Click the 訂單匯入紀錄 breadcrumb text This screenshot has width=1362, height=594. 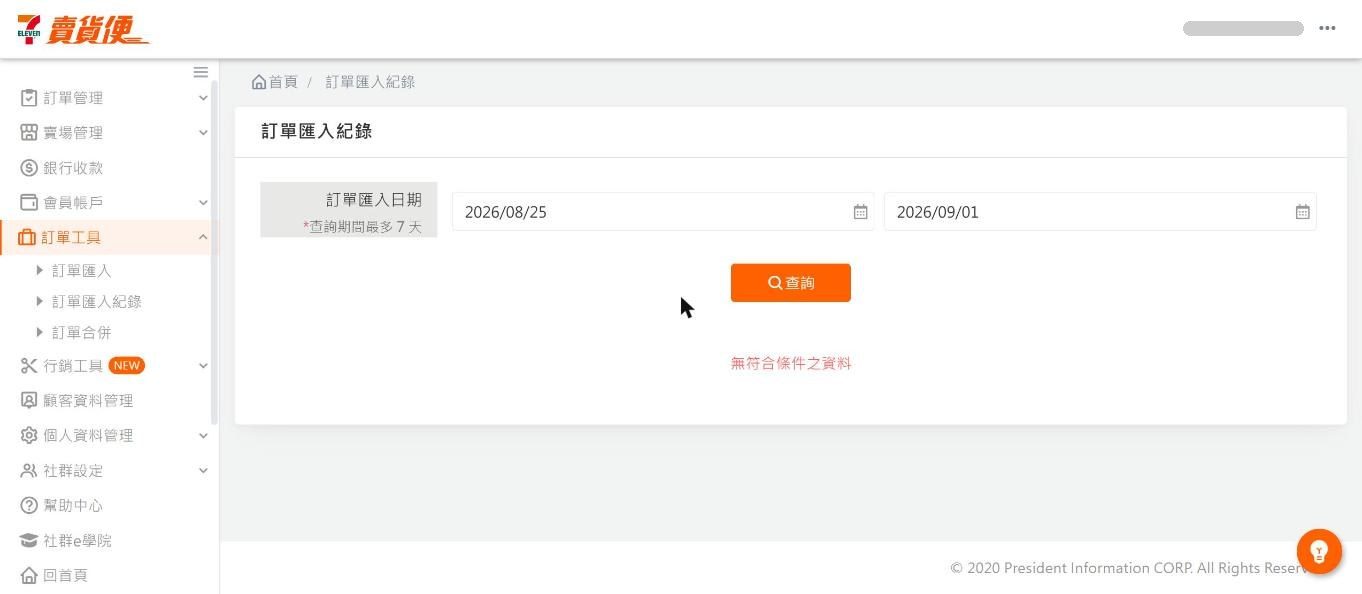click(370, 82)
